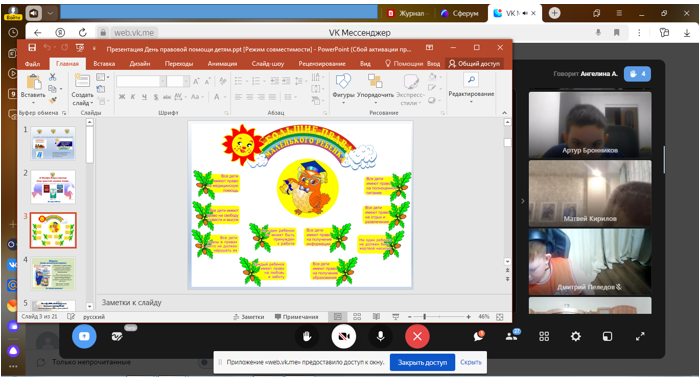The image size is (699, 377).
Task: Switch to the Сферум browser tab
Action: [x=461, y=13]
